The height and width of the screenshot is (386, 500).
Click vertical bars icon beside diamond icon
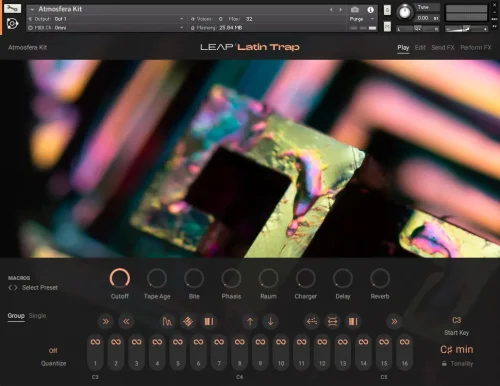(209, 321)
